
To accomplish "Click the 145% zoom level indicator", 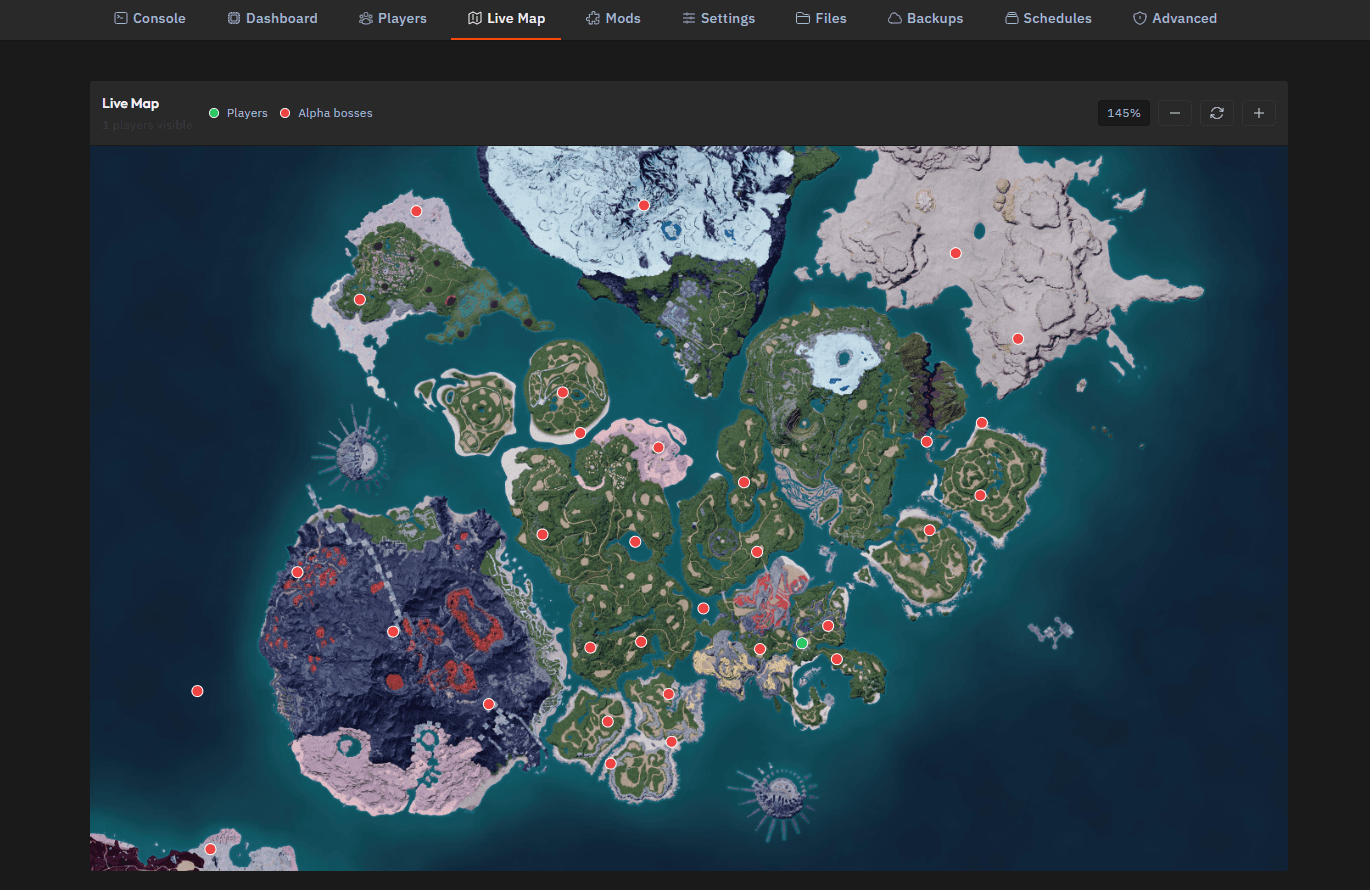I will pos(1124,113).
